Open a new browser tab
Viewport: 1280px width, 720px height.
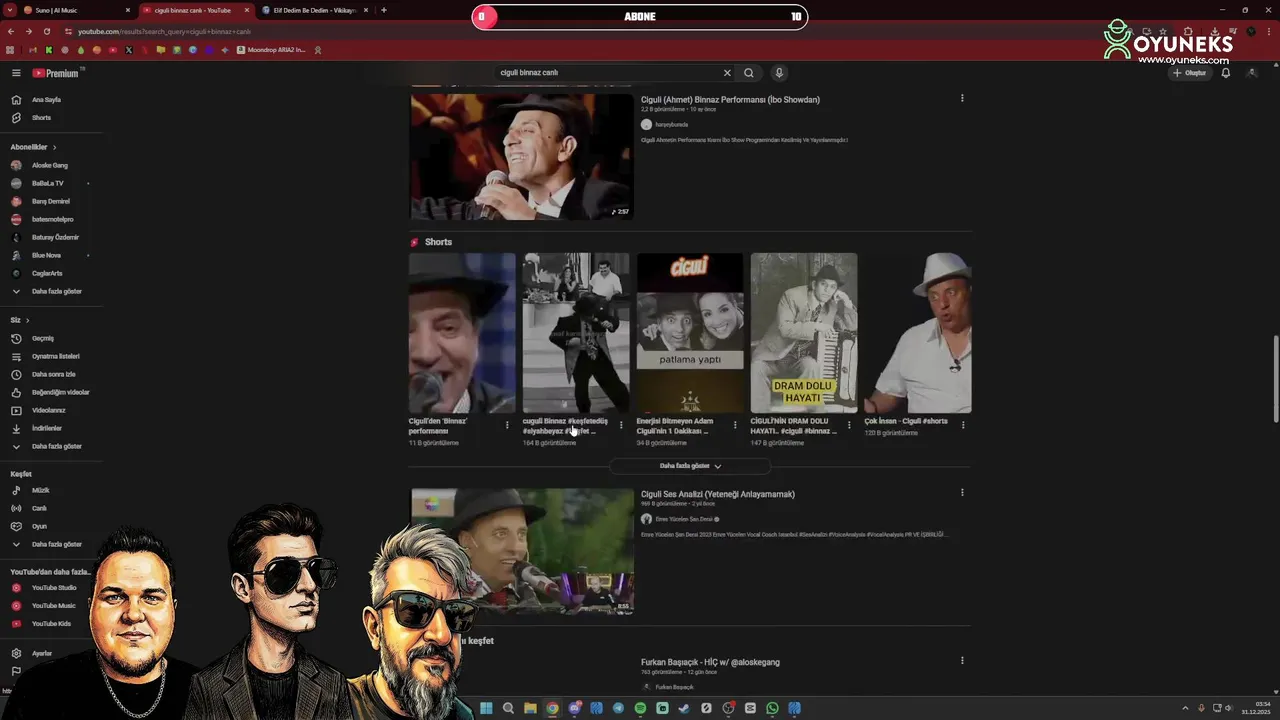click(x=383, y=10)
